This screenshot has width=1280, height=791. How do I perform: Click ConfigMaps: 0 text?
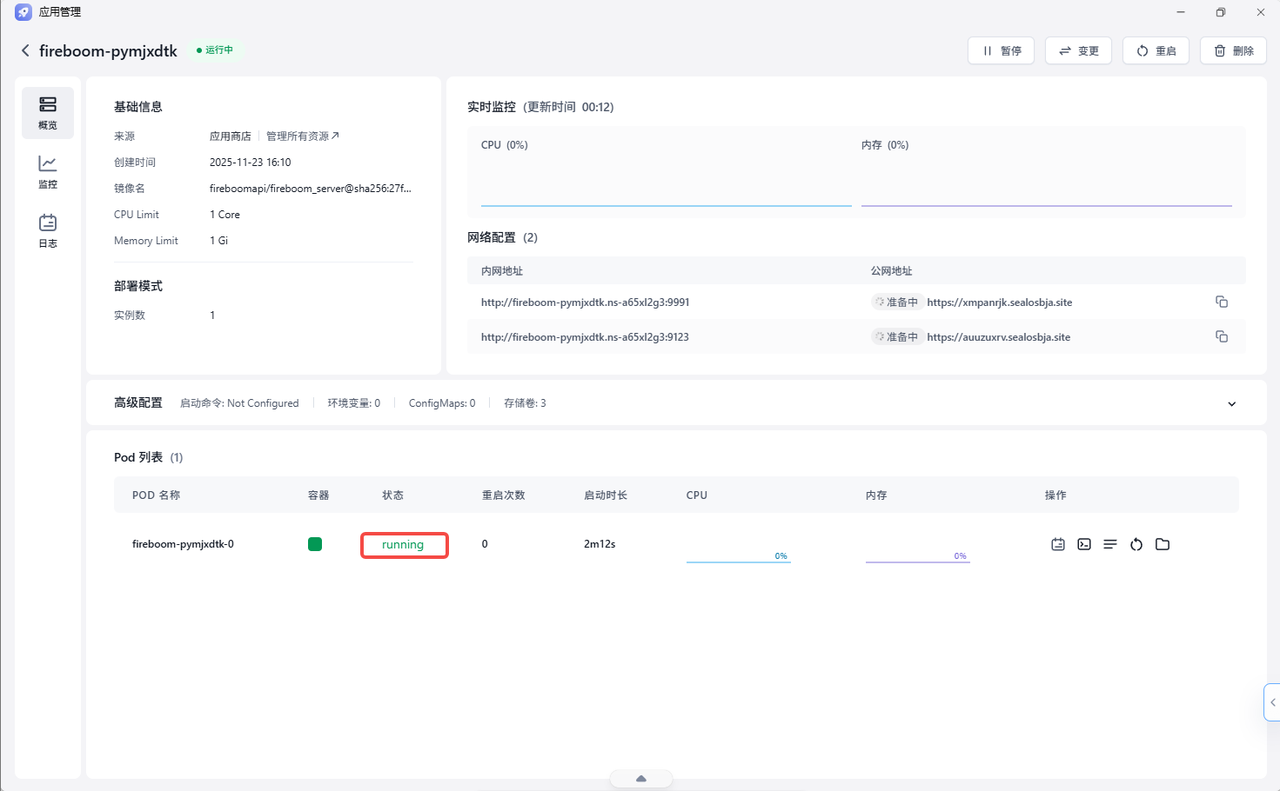442,403
